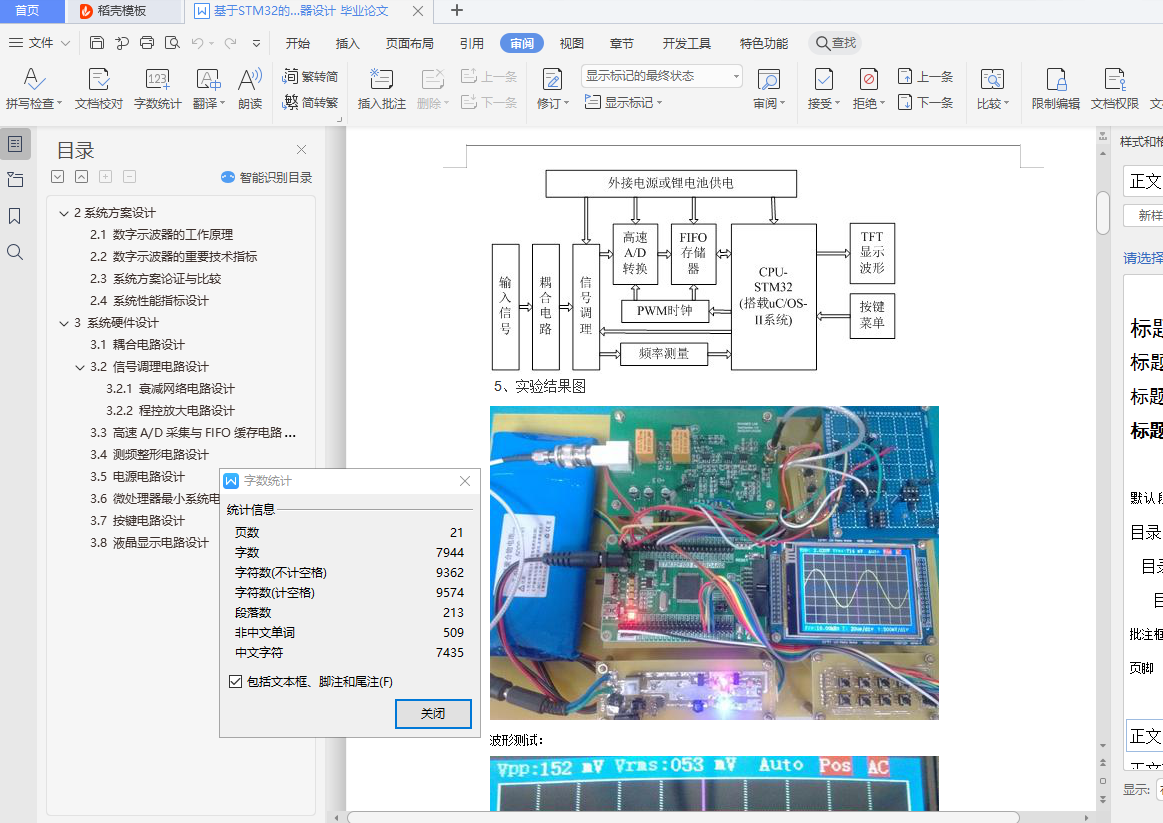Open the search icon in left sidebar

click(15, 252)
